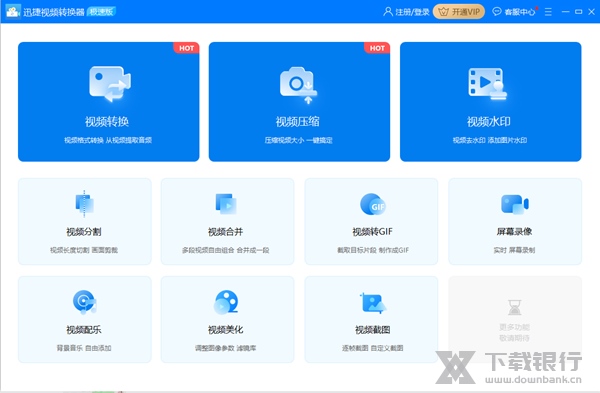Viewport: 600px width, 393px height.
Task: Click description 视频格式转换 从视频提取音频
Action: point(108,140)
